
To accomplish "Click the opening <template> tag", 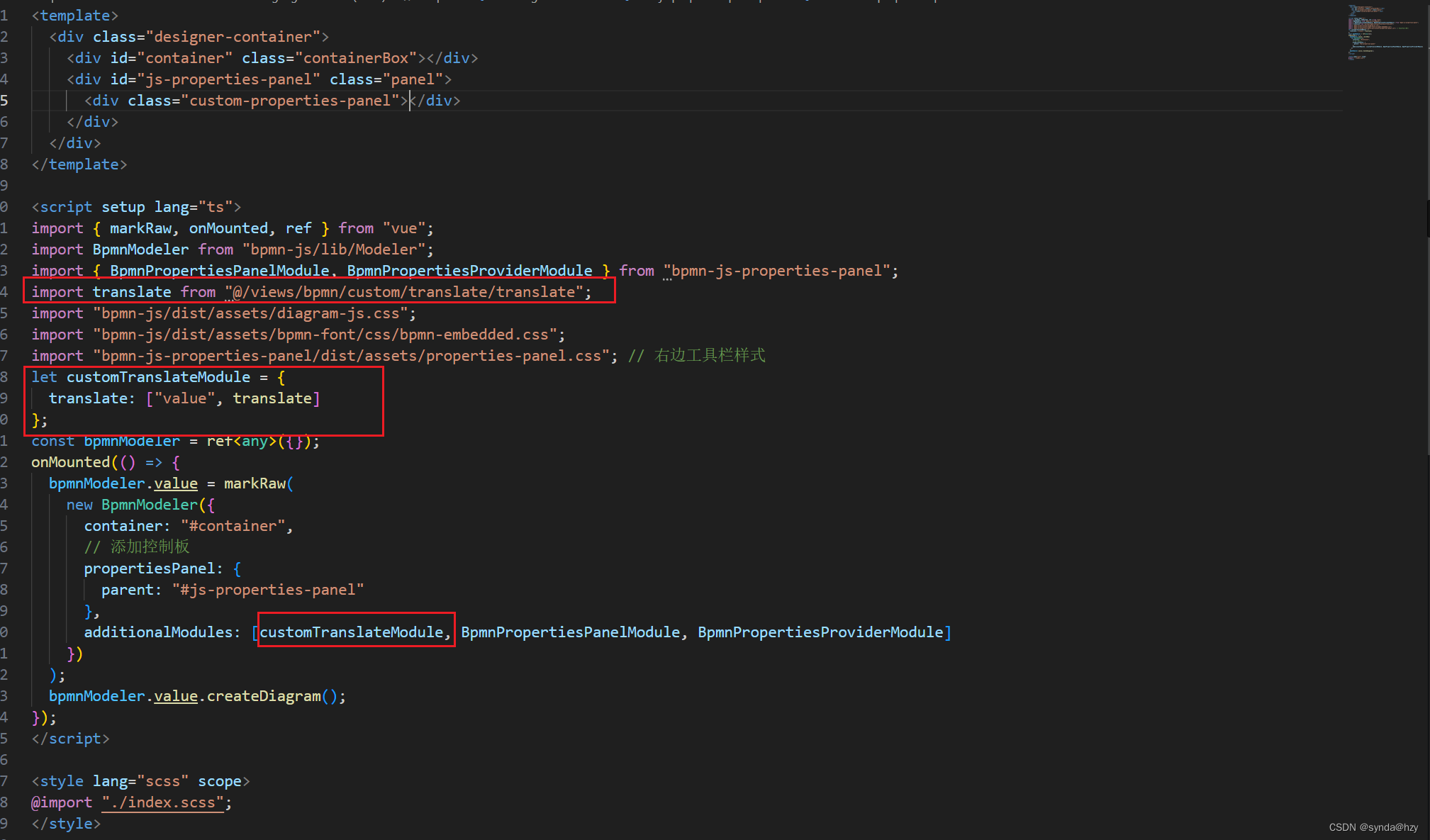I will pyautogui.click(x=75, y=16).
